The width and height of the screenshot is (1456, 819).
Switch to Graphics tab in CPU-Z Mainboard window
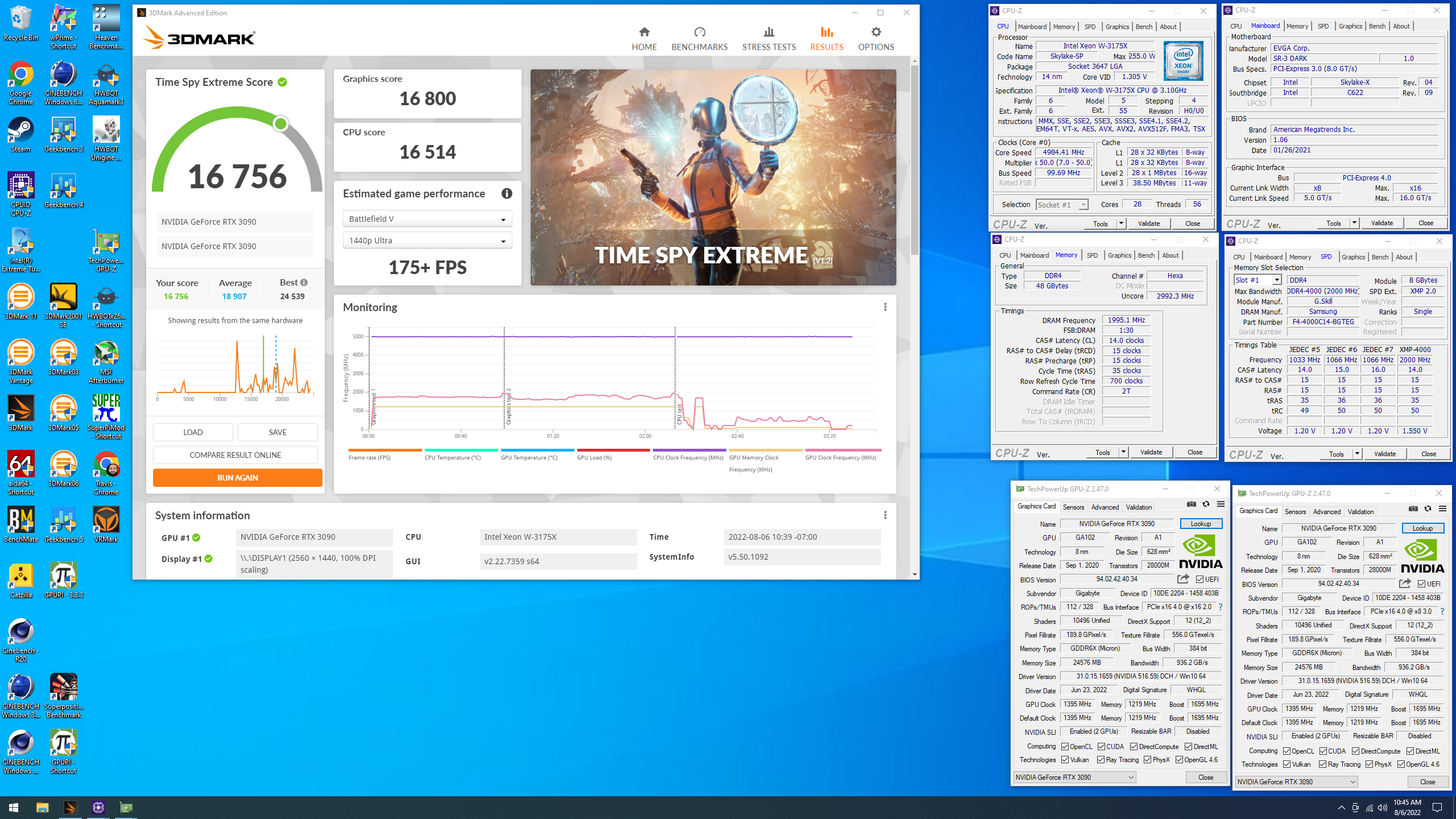click(x=1350, y=26)
